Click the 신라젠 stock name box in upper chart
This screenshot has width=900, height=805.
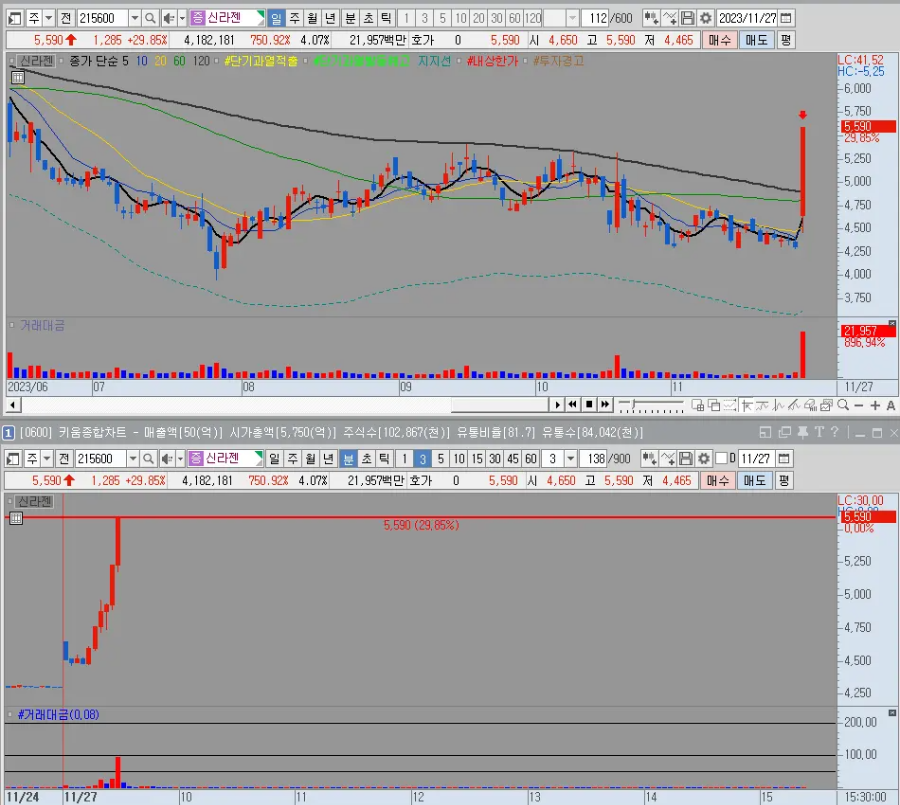tap(227, 18)
